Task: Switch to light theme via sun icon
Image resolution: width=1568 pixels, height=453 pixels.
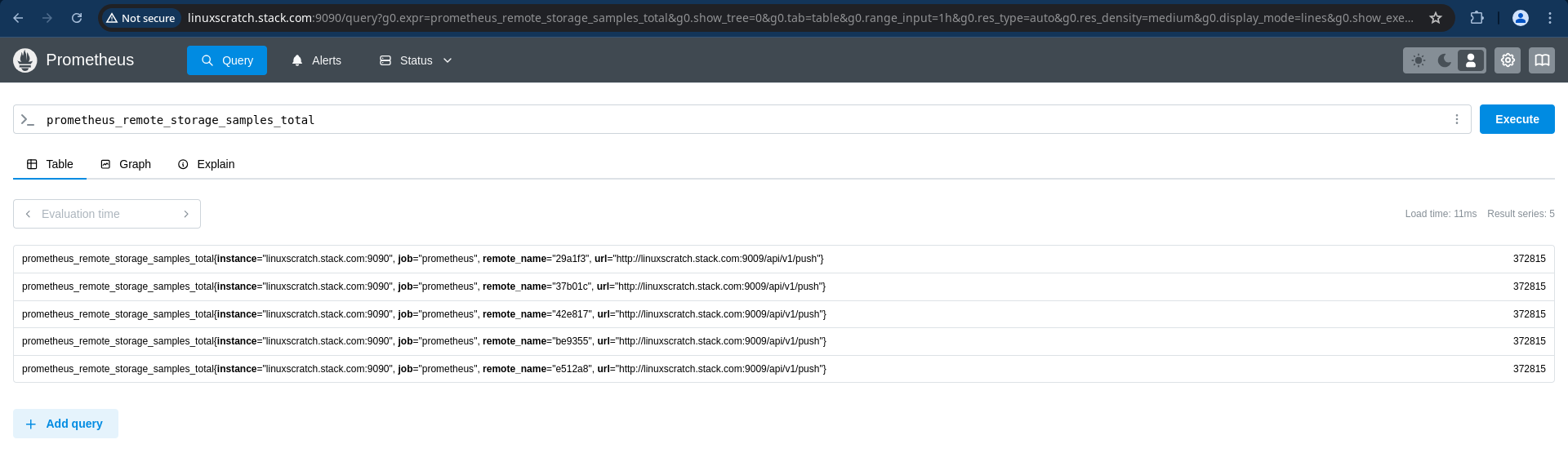Action: [1419, 60]
